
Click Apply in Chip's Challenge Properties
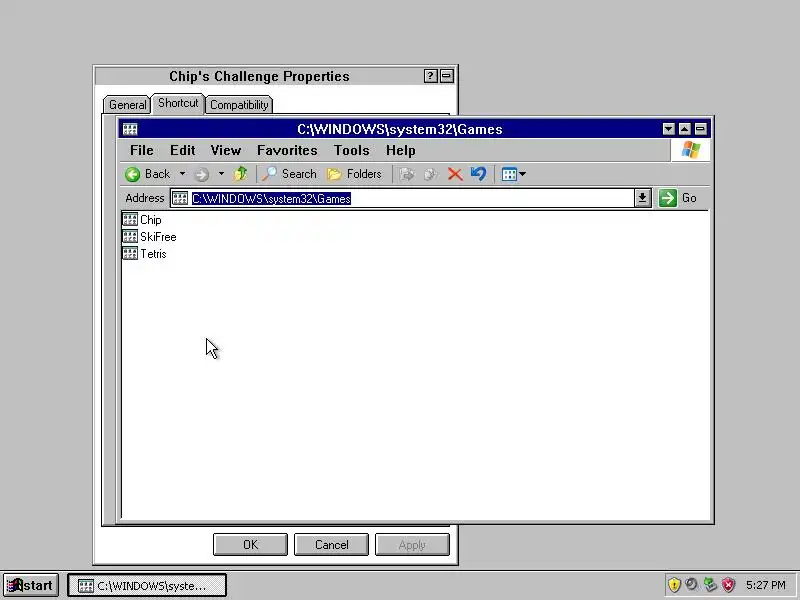[x=412, y=544]
